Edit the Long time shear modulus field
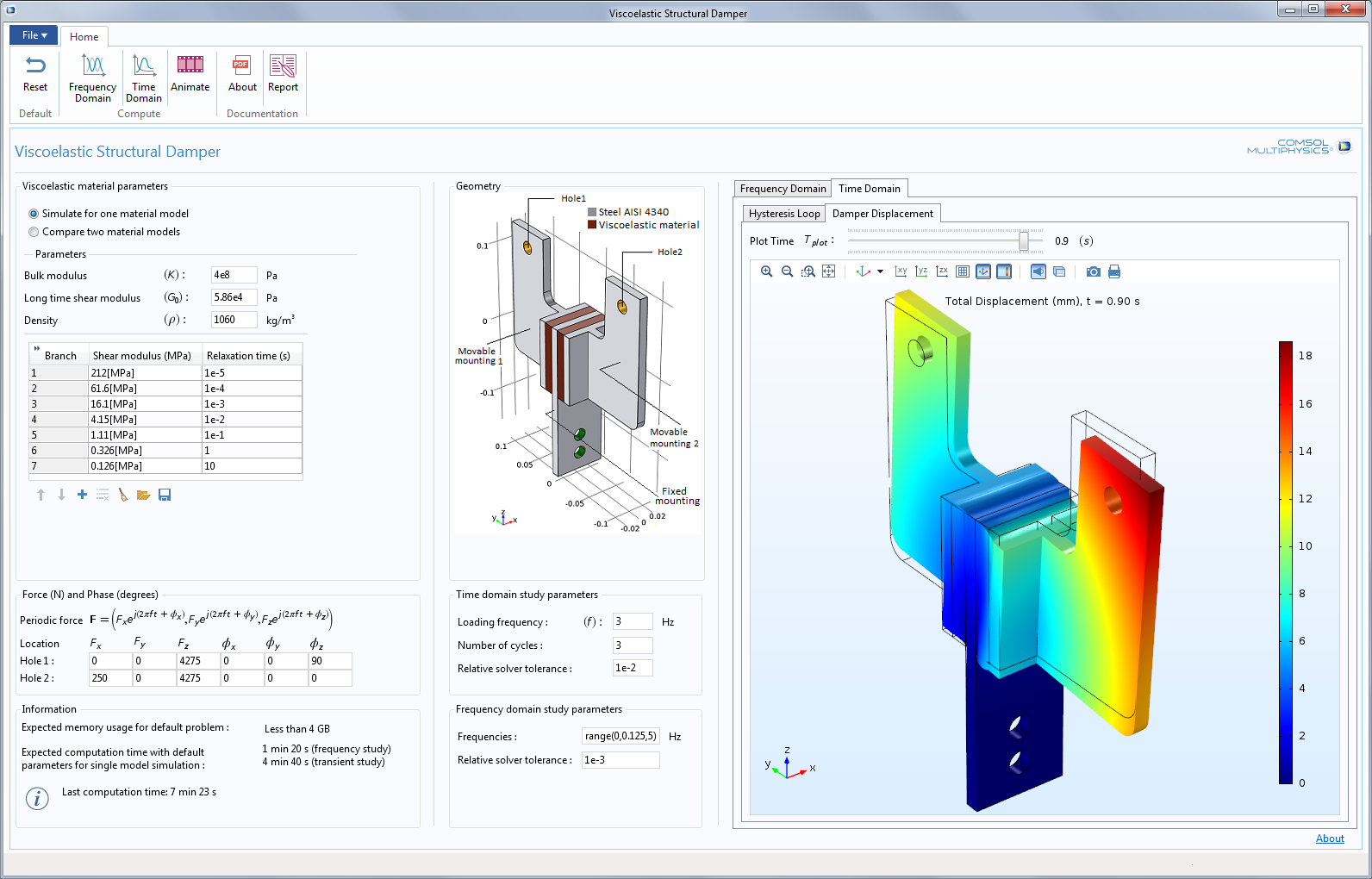The width and height of the screenshot is (1372, 879). pyautogui.click(x=234, y=297)
